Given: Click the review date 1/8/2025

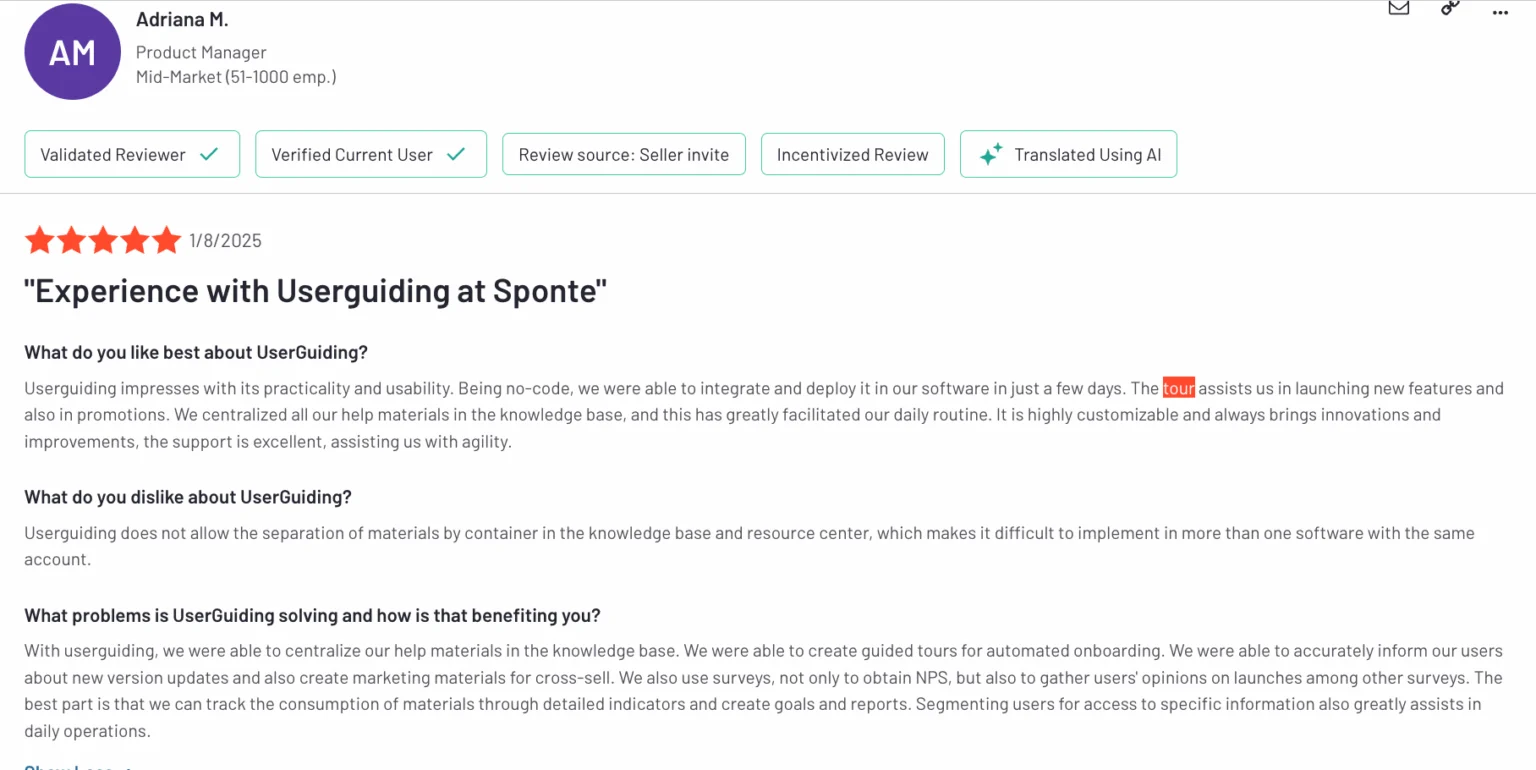Looking at the screenshot, I should 225,241.
